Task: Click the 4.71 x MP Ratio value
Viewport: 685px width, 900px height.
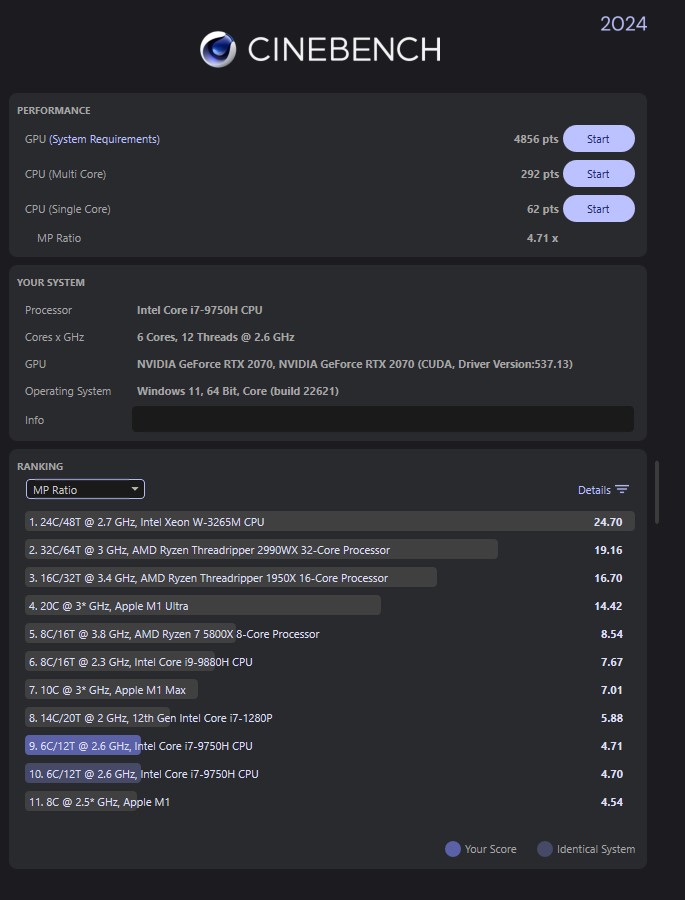Action: coord(542,238)
